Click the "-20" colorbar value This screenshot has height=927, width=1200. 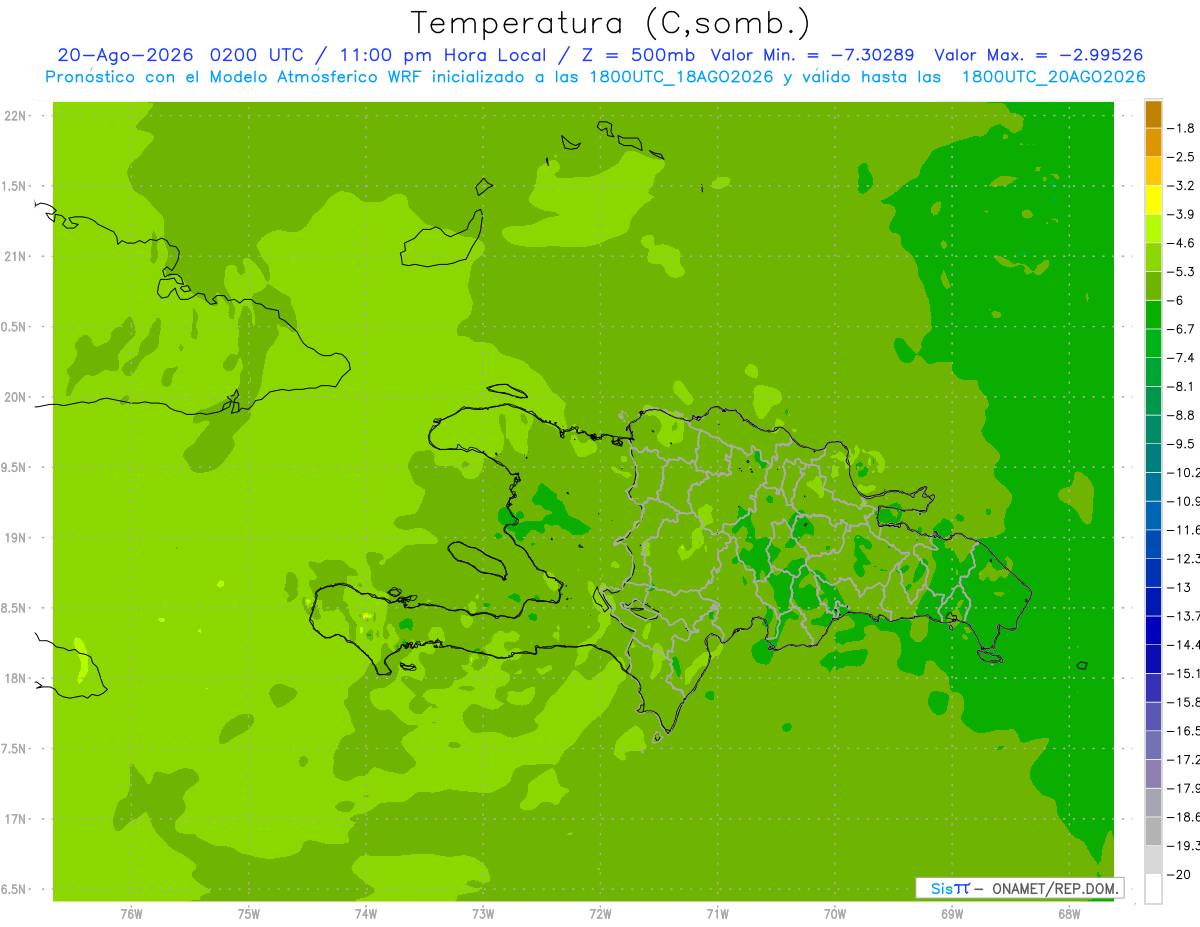click(1180, 875)
